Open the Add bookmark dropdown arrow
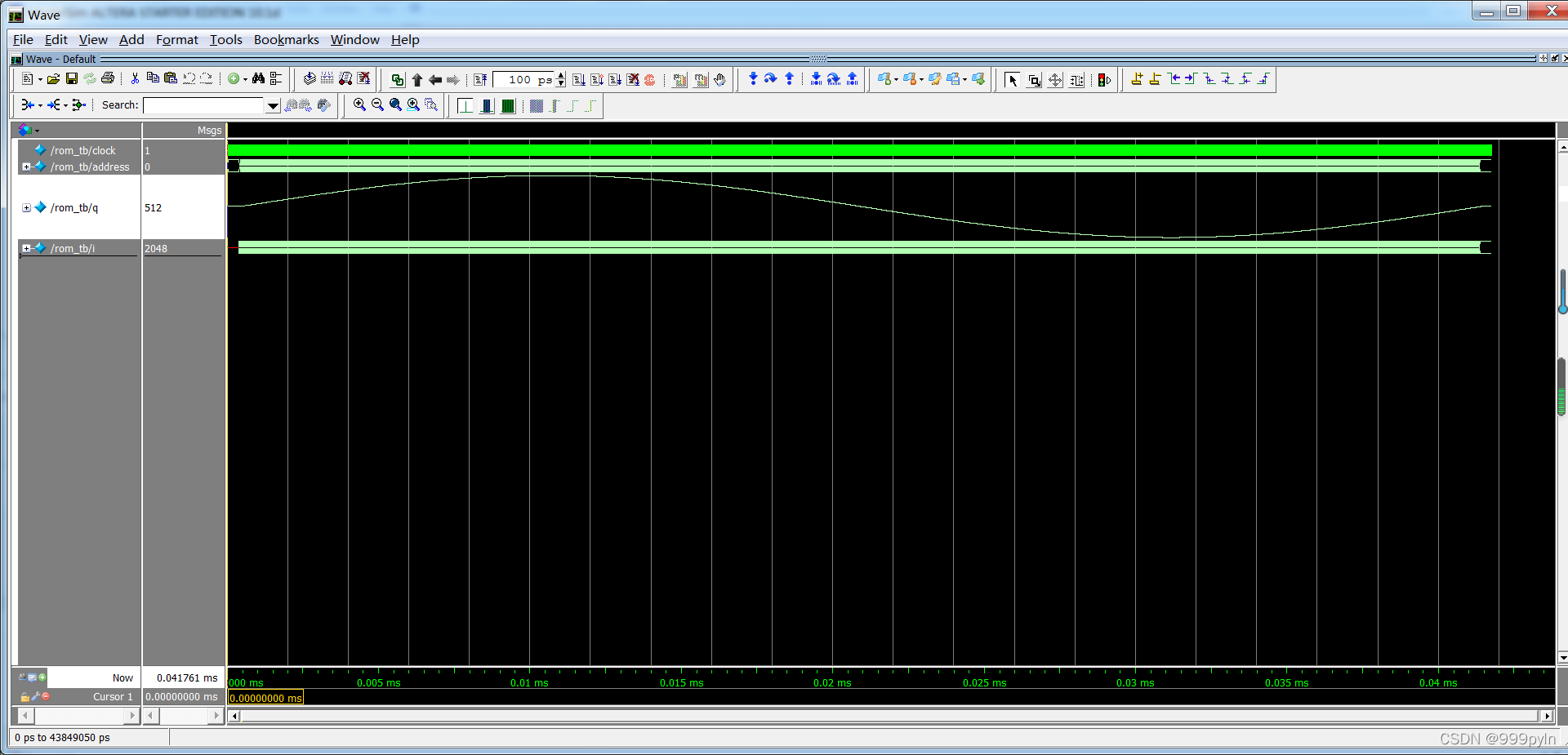Screen dimensions: 1568x755 click(896, 79)
